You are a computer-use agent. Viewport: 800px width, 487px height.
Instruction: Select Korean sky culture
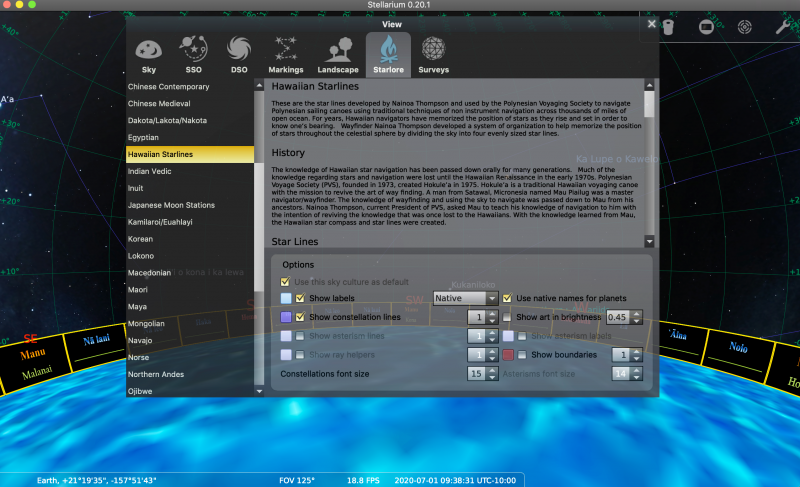pos(190,239)
